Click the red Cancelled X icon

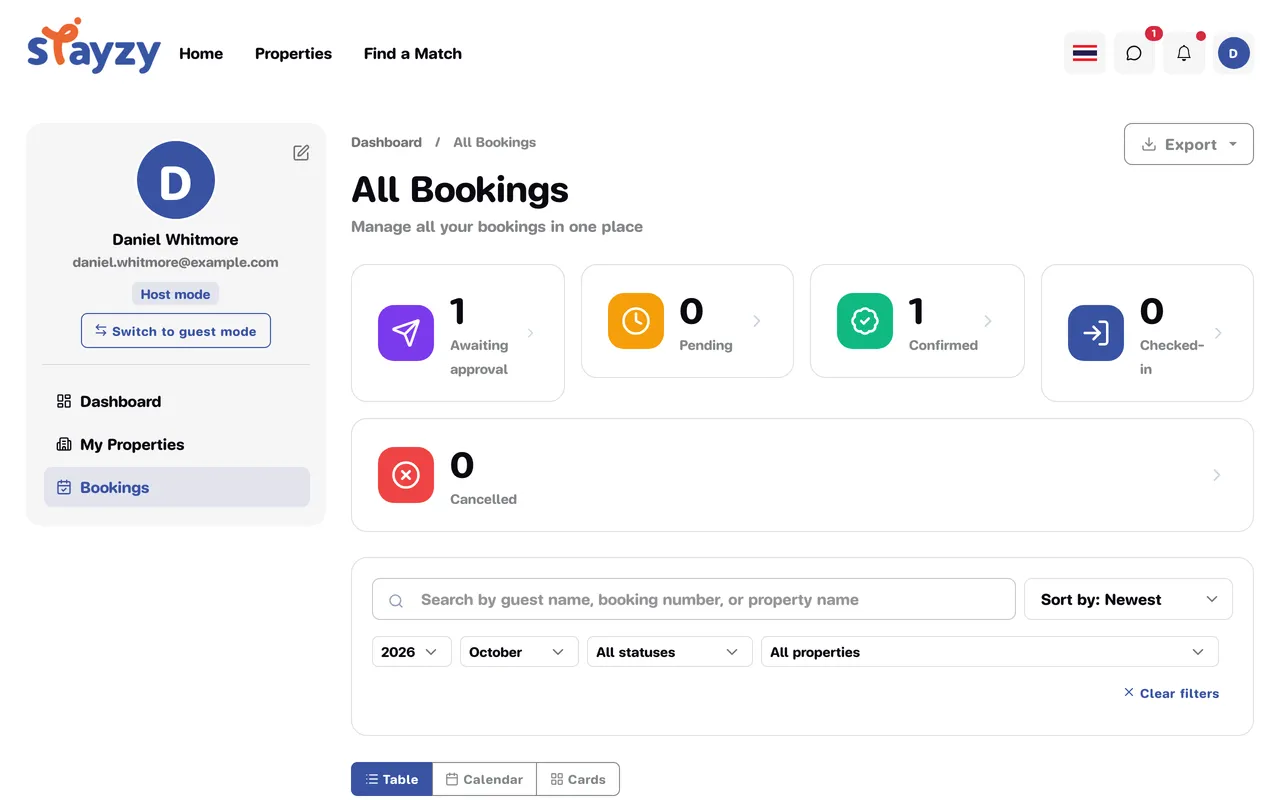(406, 475)
